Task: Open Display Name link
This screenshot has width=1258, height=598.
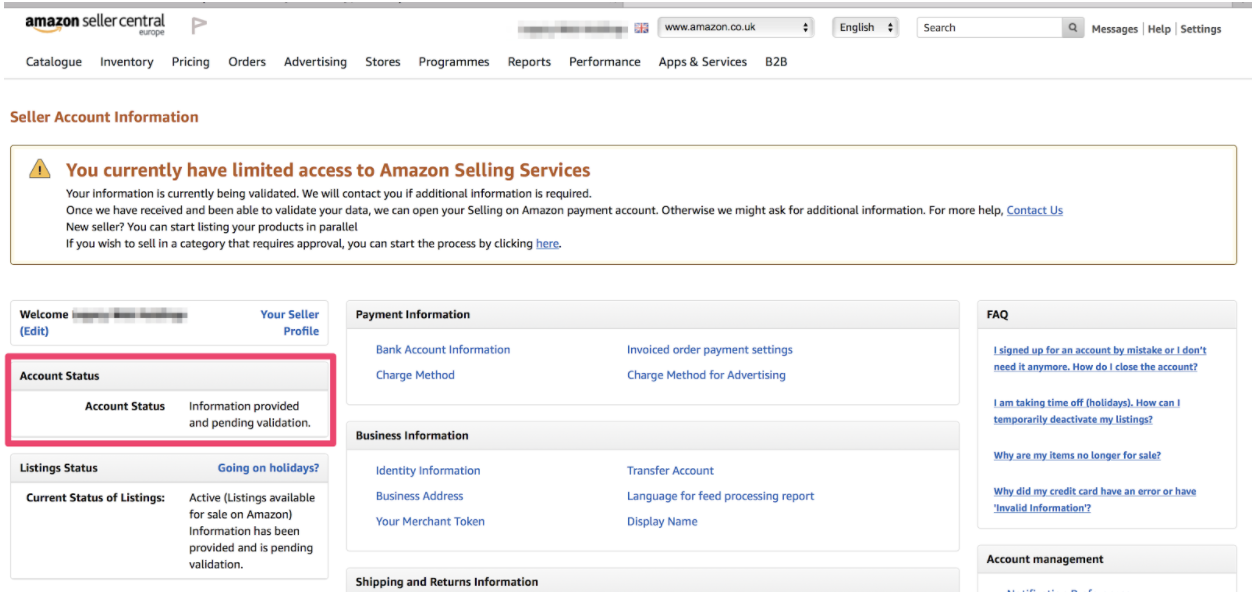Action: tap(662, 522)
